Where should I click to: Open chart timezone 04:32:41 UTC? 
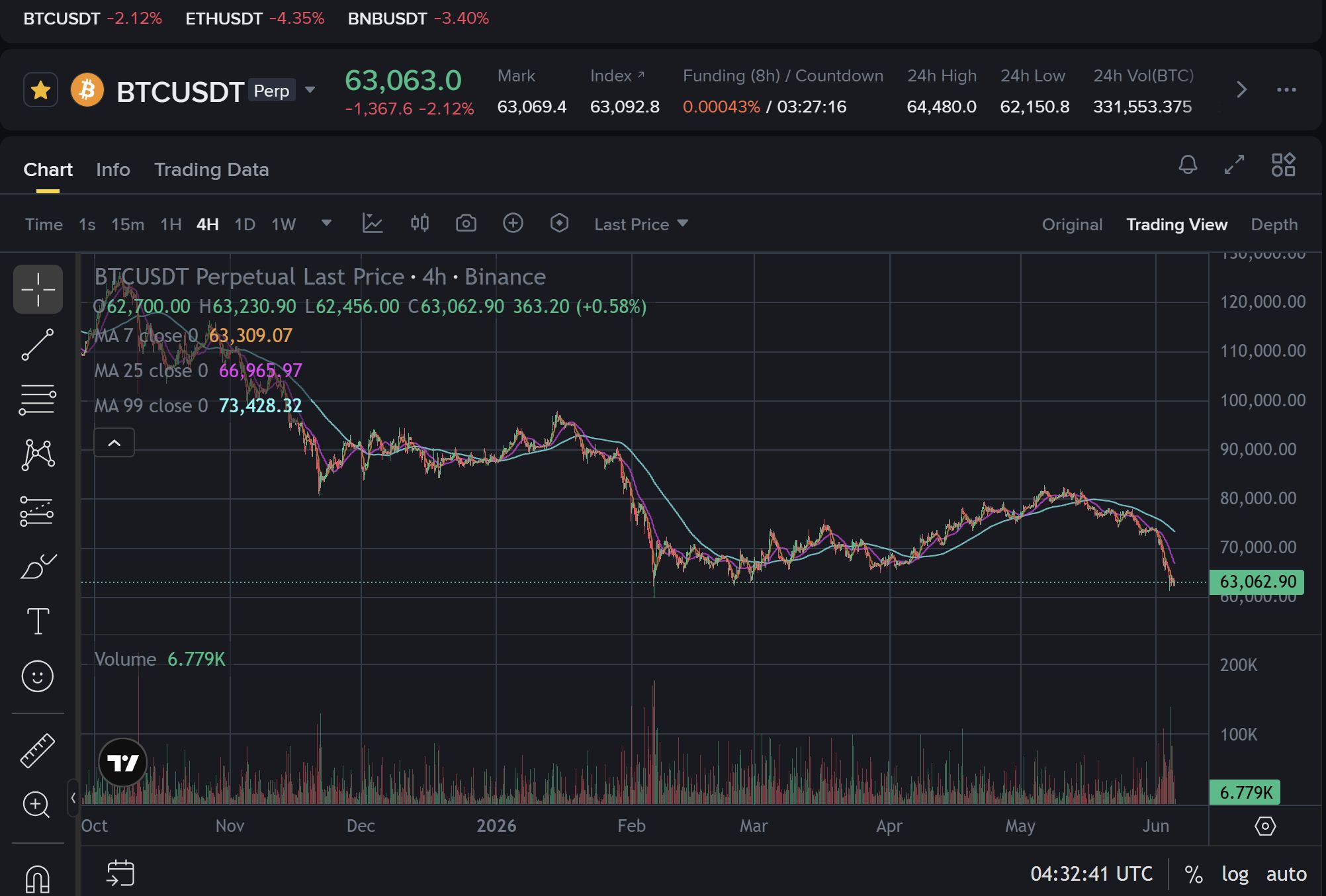click(1092, 874)
